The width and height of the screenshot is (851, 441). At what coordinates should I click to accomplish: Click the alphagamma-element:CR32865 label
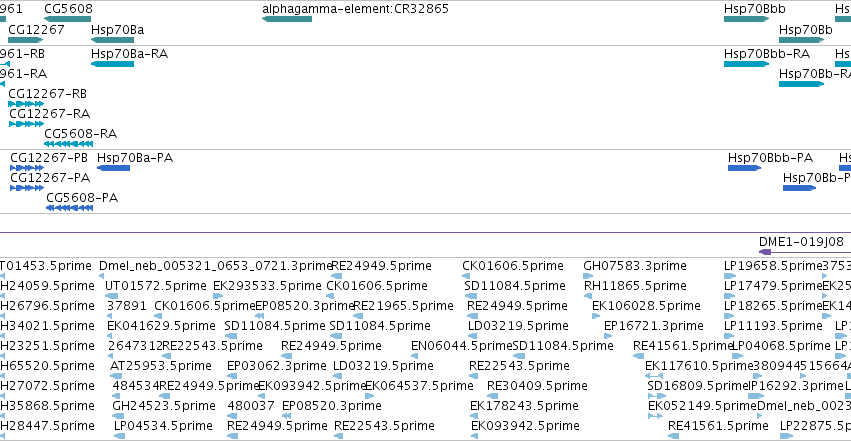pos(355,9)
